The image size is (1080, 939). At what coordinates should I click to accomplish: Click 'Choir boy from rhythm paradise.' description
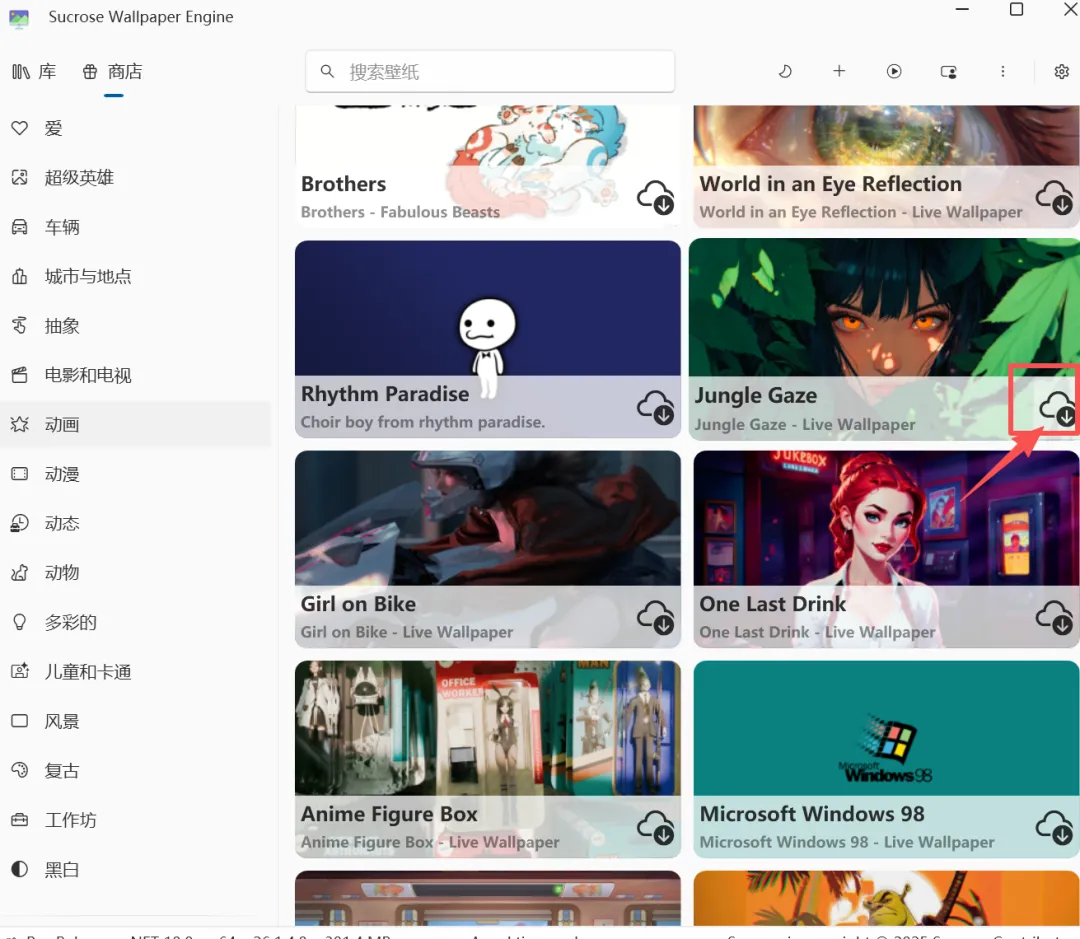(x=423, y=422)
